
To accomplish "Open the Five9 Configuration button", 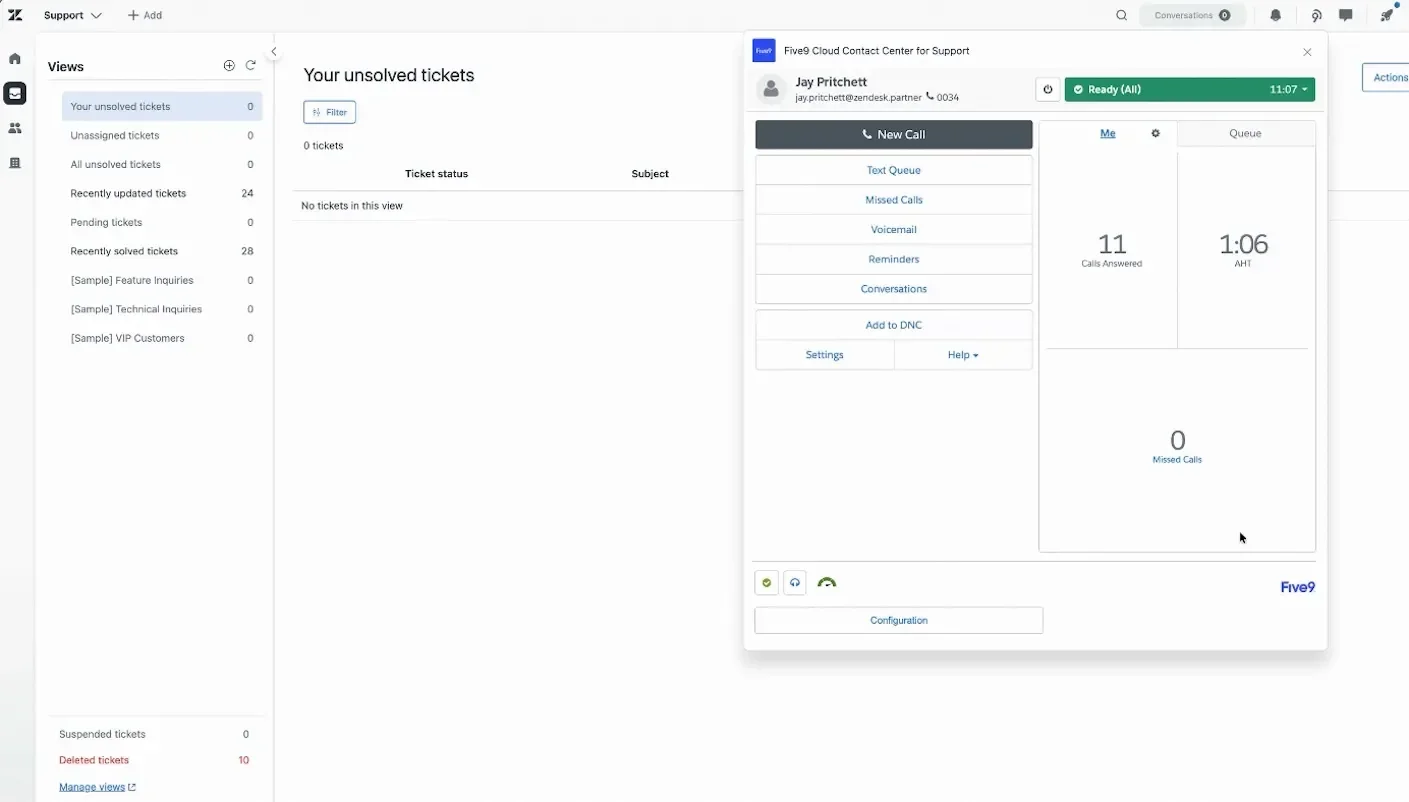I will 899,620.
